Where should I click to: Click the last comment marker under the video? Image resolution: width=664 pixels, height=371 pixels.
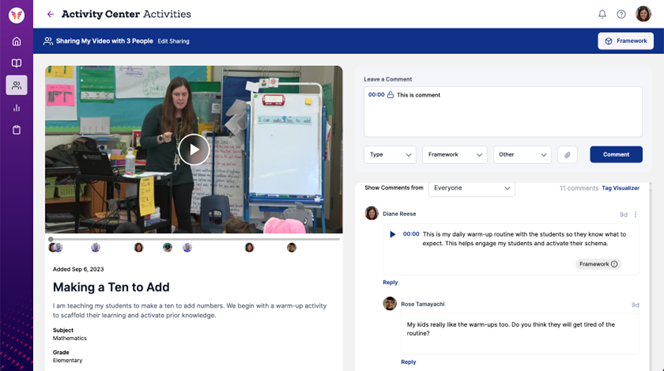click(291, 247)
